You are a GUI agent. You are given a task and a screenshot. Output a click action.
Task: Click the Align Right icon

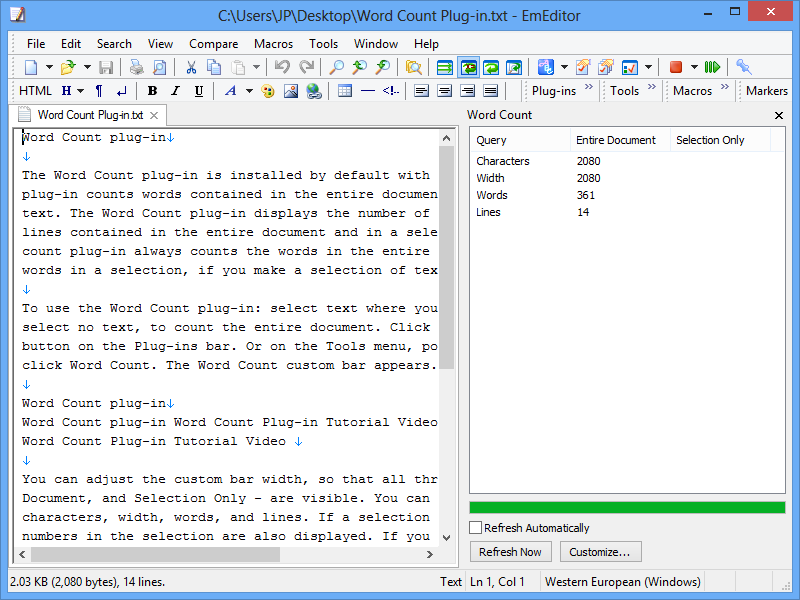coord(467,91)
